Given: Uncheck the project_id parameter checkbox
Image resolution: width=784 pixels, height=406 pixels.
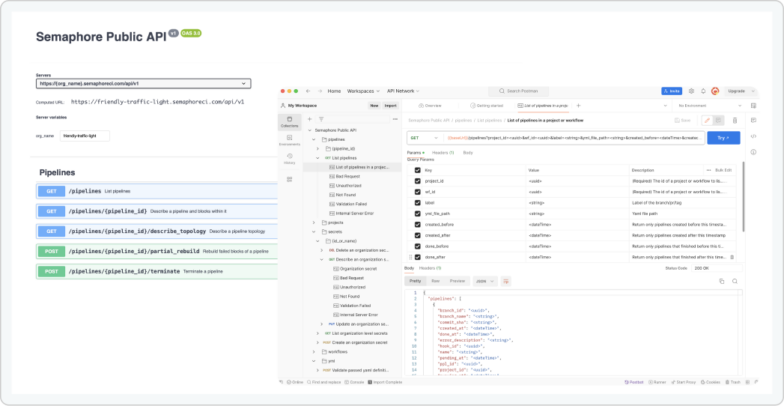Looking at the screenshot, I should coord(418,182).
